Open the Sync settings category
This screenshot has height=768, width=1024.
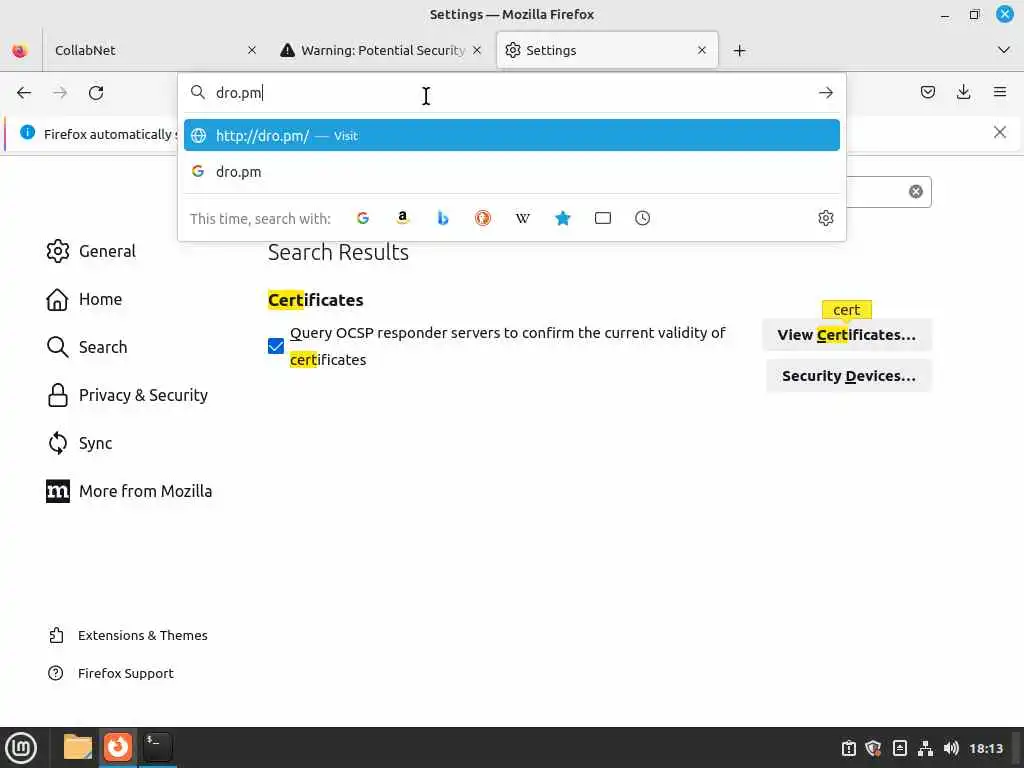(80, 443)
